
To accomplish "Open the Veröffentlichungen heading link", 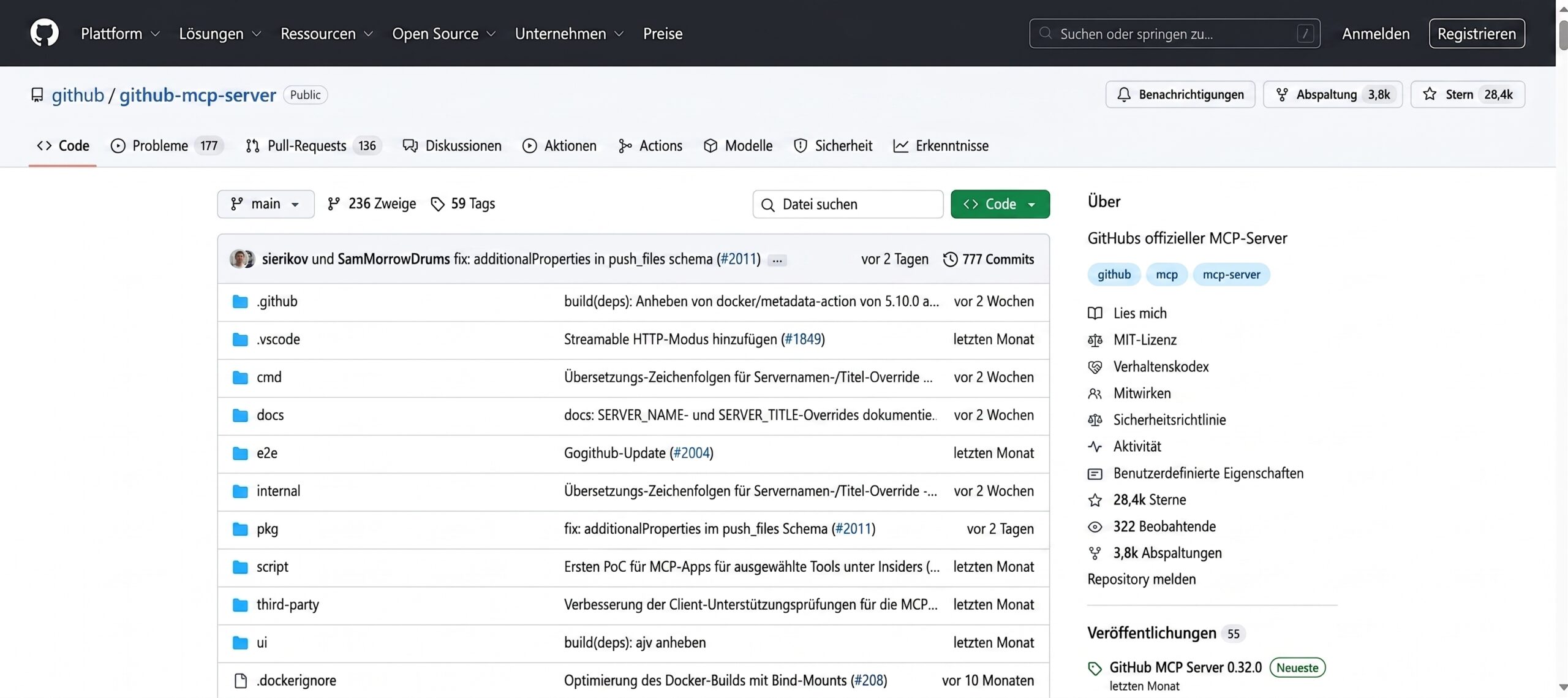I will pos(1151,634).
